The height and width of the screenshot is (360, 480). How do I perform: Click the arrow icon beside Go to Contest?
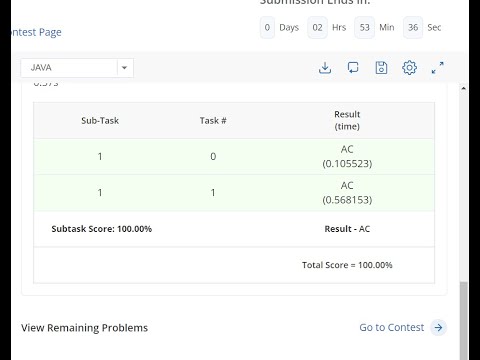438,327
